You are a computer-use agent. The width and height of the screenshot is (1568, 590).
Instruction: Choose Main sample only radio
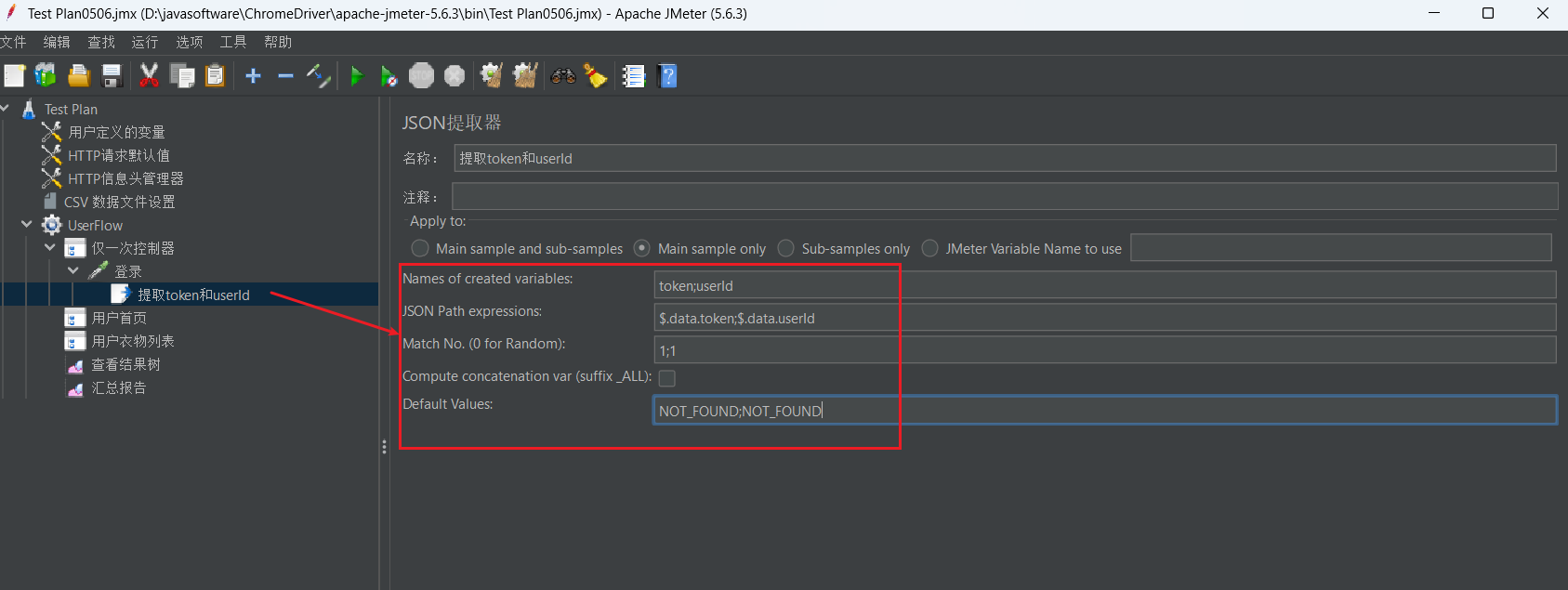641,249
